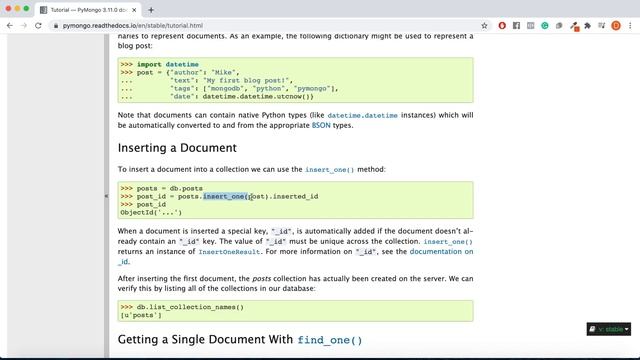Follow the datetime.datetime link
Viewport: 640px width, 360px height.
point(362,116)
